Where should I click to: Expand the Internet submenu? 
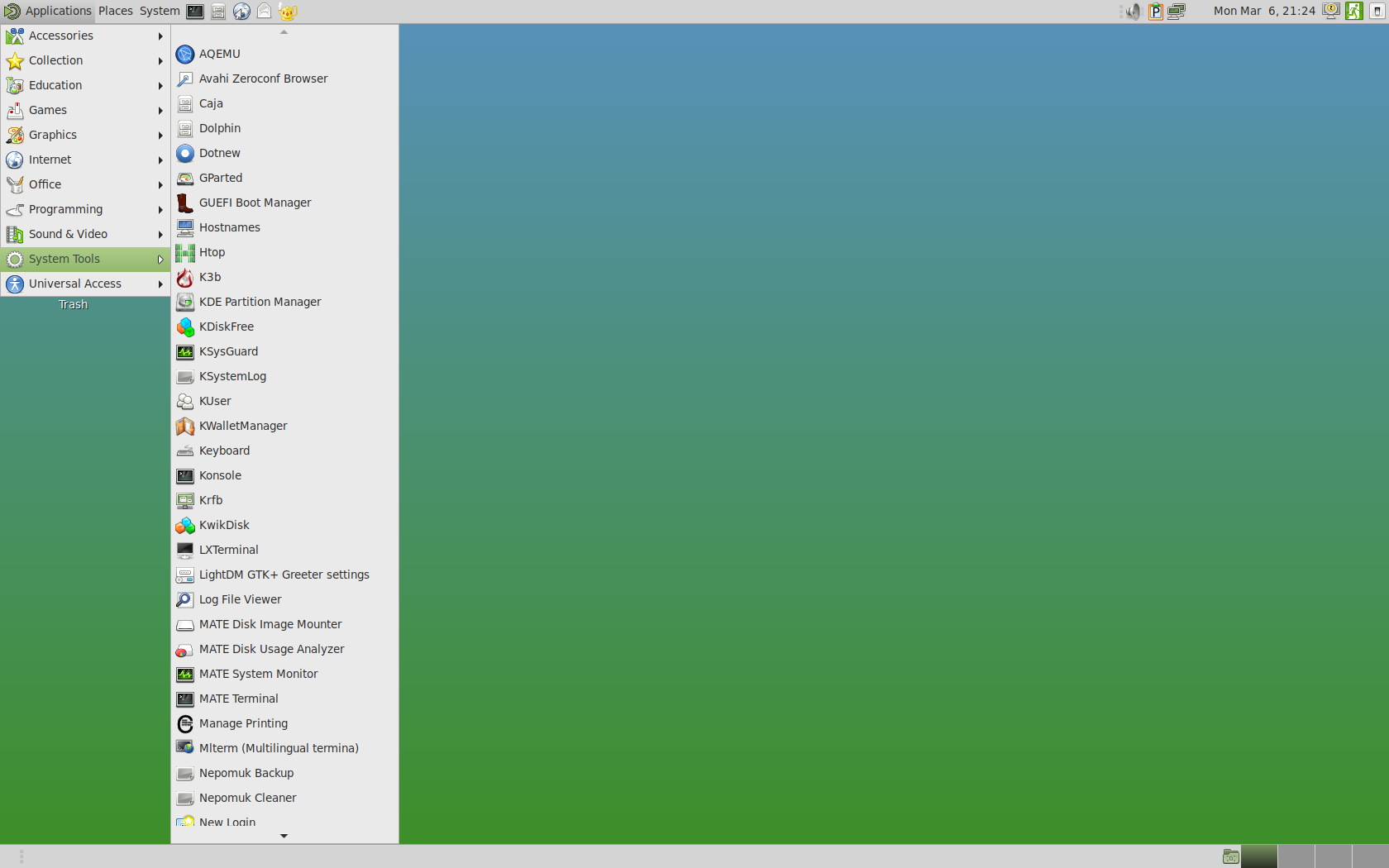tap(85, 160)
